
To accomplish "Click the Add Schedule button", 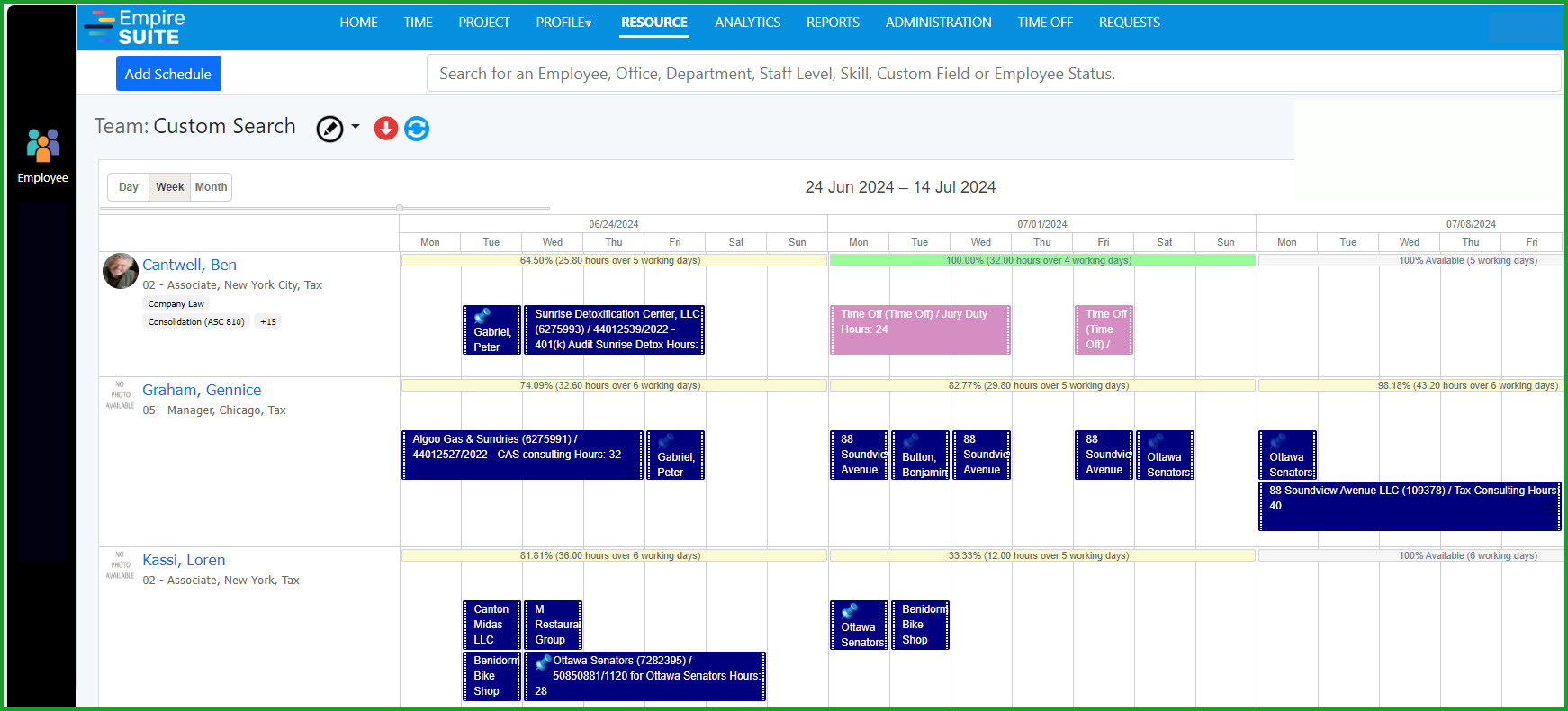I will [168, 74].
